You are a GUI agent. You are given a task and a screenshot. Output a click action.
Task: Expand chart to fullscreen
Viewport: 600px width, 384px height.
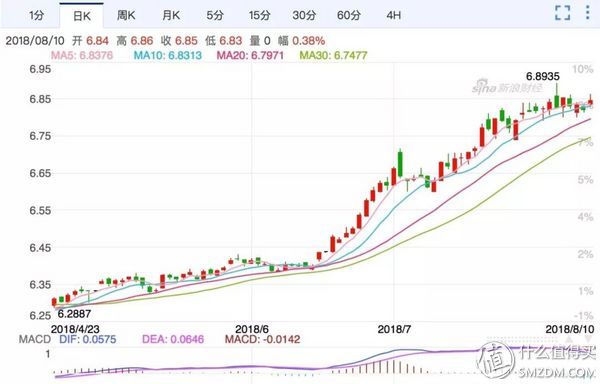point(562,13)
